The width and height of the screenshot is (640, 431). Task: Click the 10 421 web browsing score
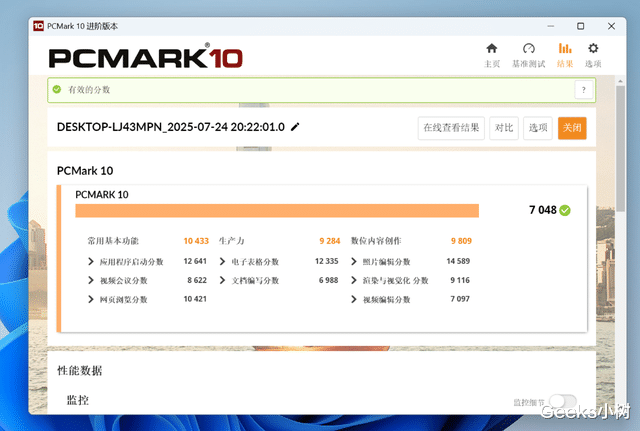[195, 299]
